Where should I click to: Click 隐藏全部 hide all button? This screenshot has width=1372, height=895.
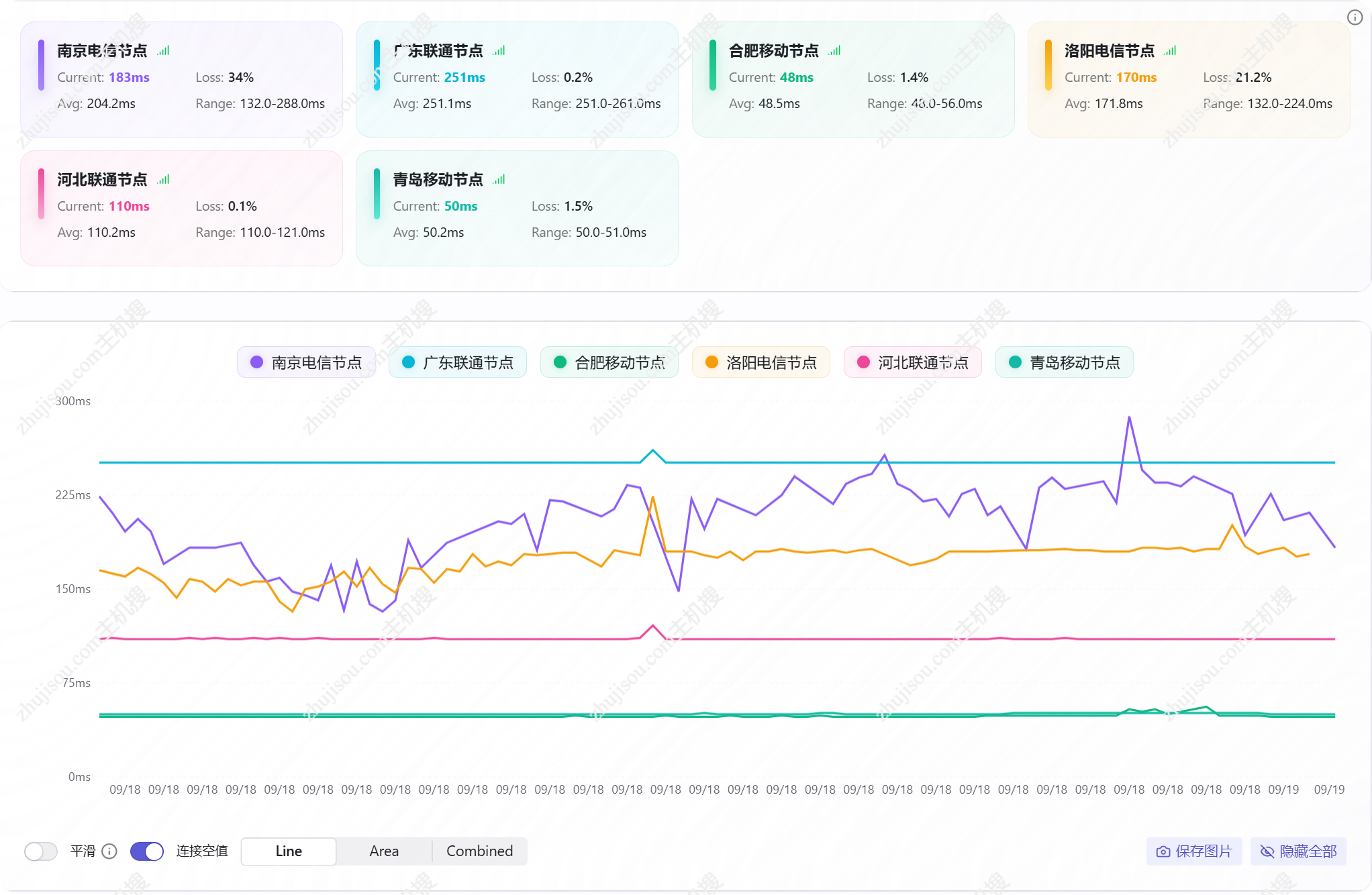1298,851
